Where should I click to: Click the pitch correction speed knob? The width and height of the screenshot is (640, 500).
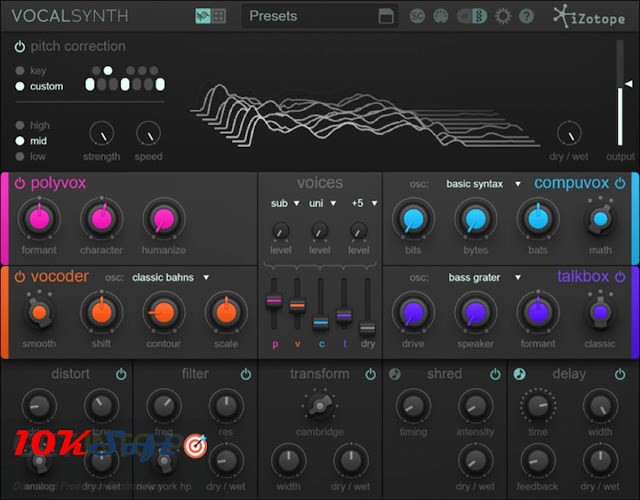(x=149, y=133)
